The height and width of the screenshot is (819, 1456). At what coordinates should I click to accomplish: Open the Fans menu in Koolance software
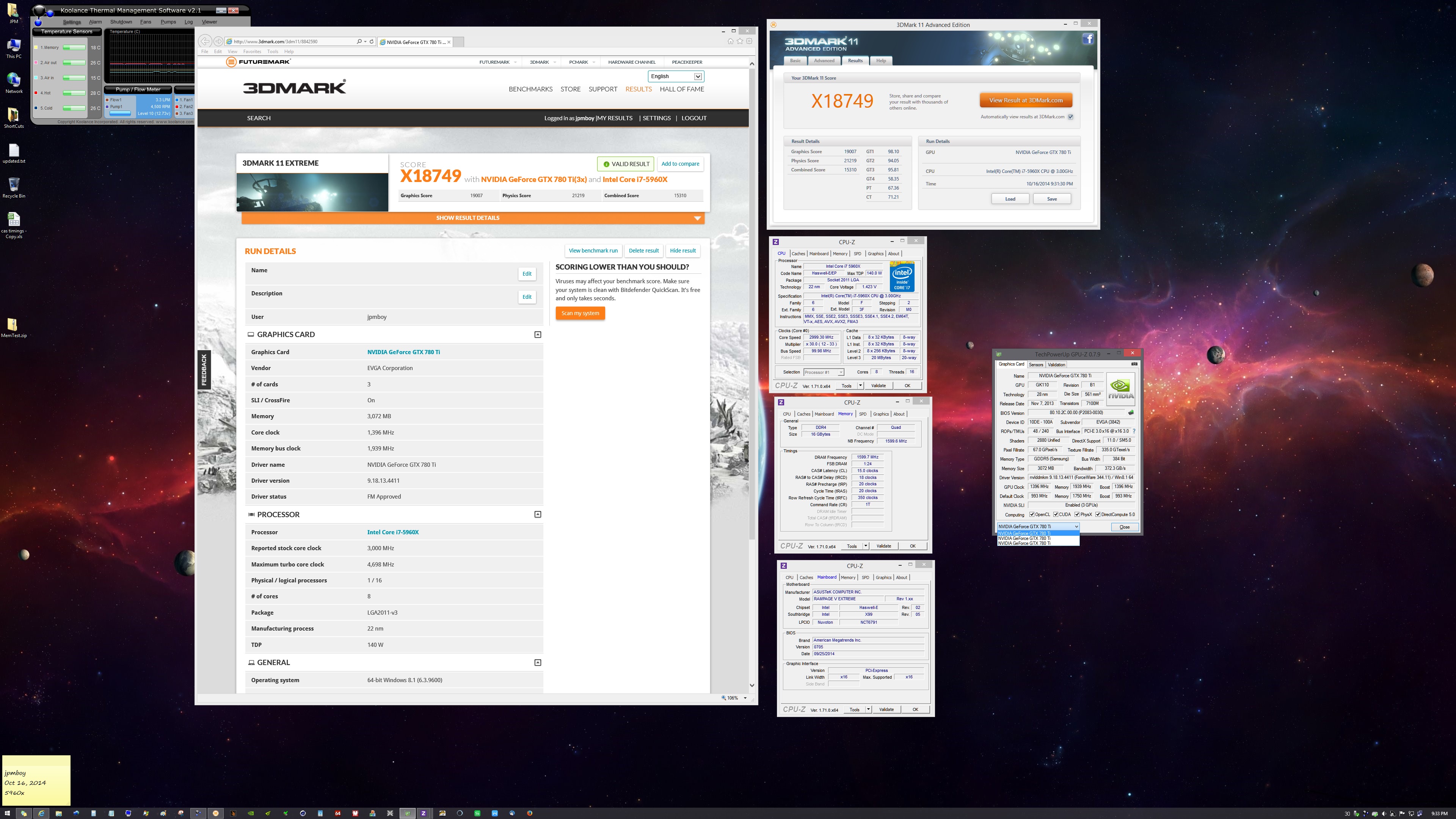click(145, 22)
